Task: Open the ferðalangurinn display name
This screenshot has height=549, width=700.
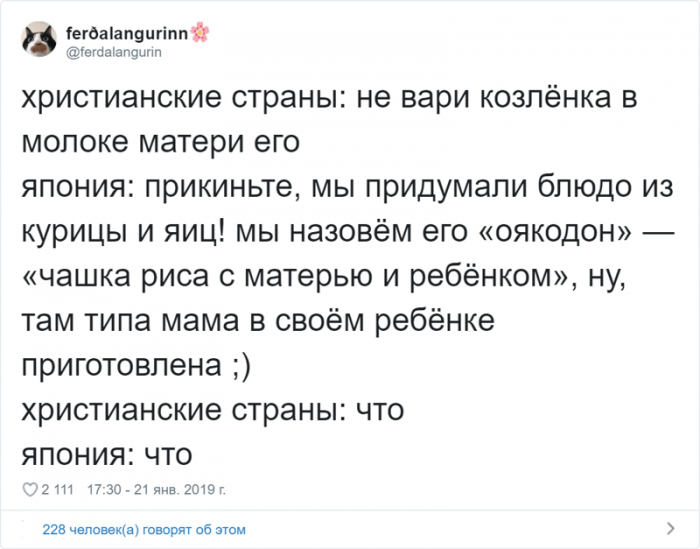Action: click(x=127, y=33)
